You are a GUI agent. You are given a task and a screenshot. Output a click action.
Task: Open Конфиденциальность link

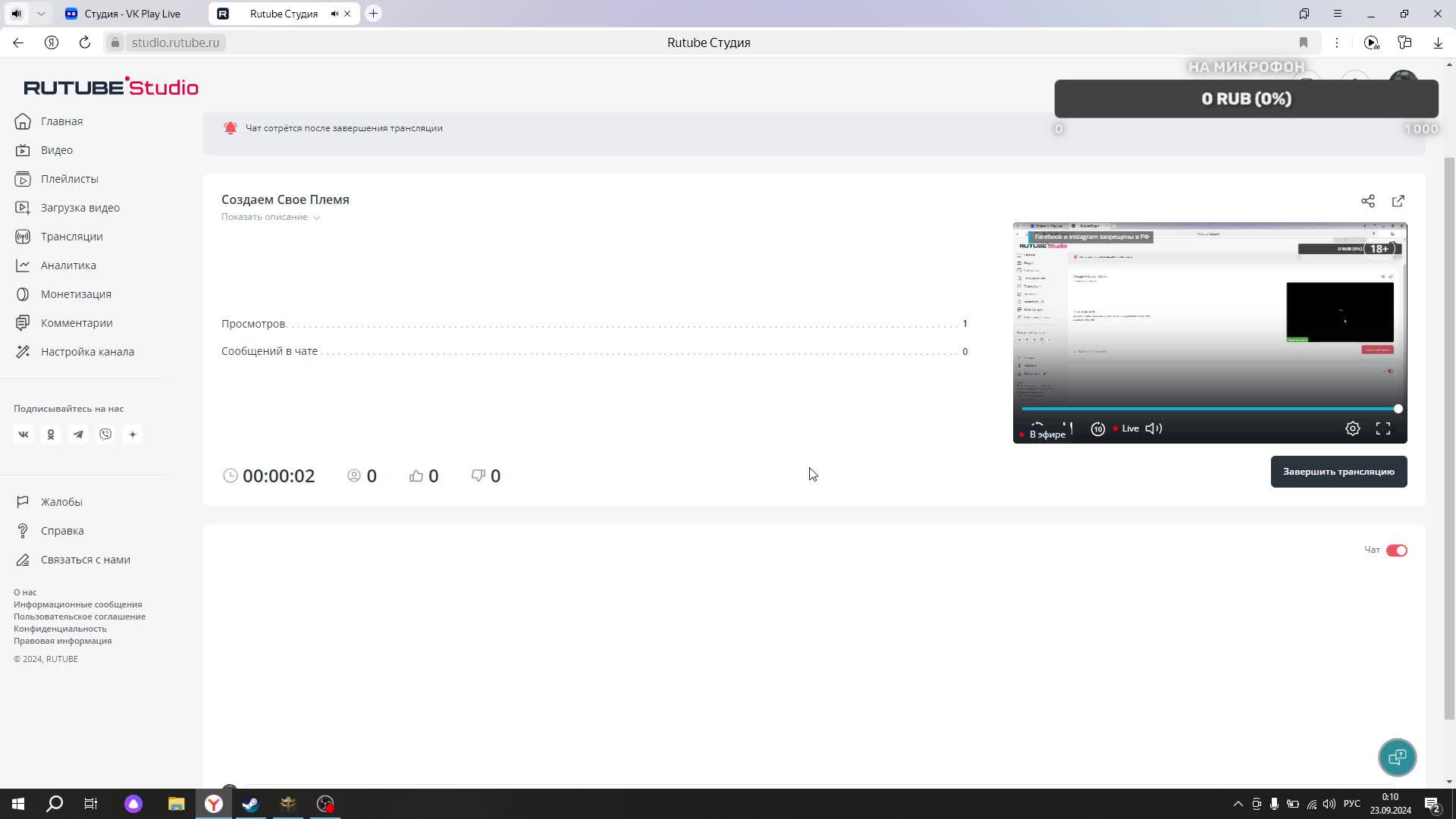60,629
